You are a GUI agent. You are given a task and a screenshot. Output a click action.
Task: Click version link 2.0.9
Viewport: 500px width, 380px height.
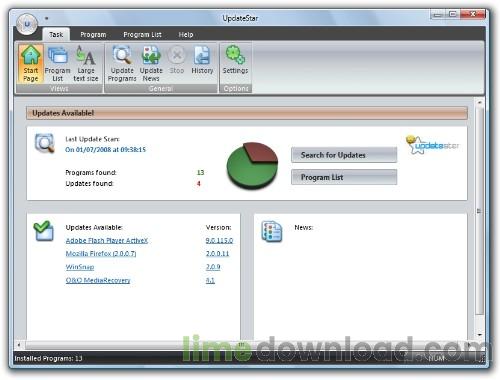coord(213,267)
